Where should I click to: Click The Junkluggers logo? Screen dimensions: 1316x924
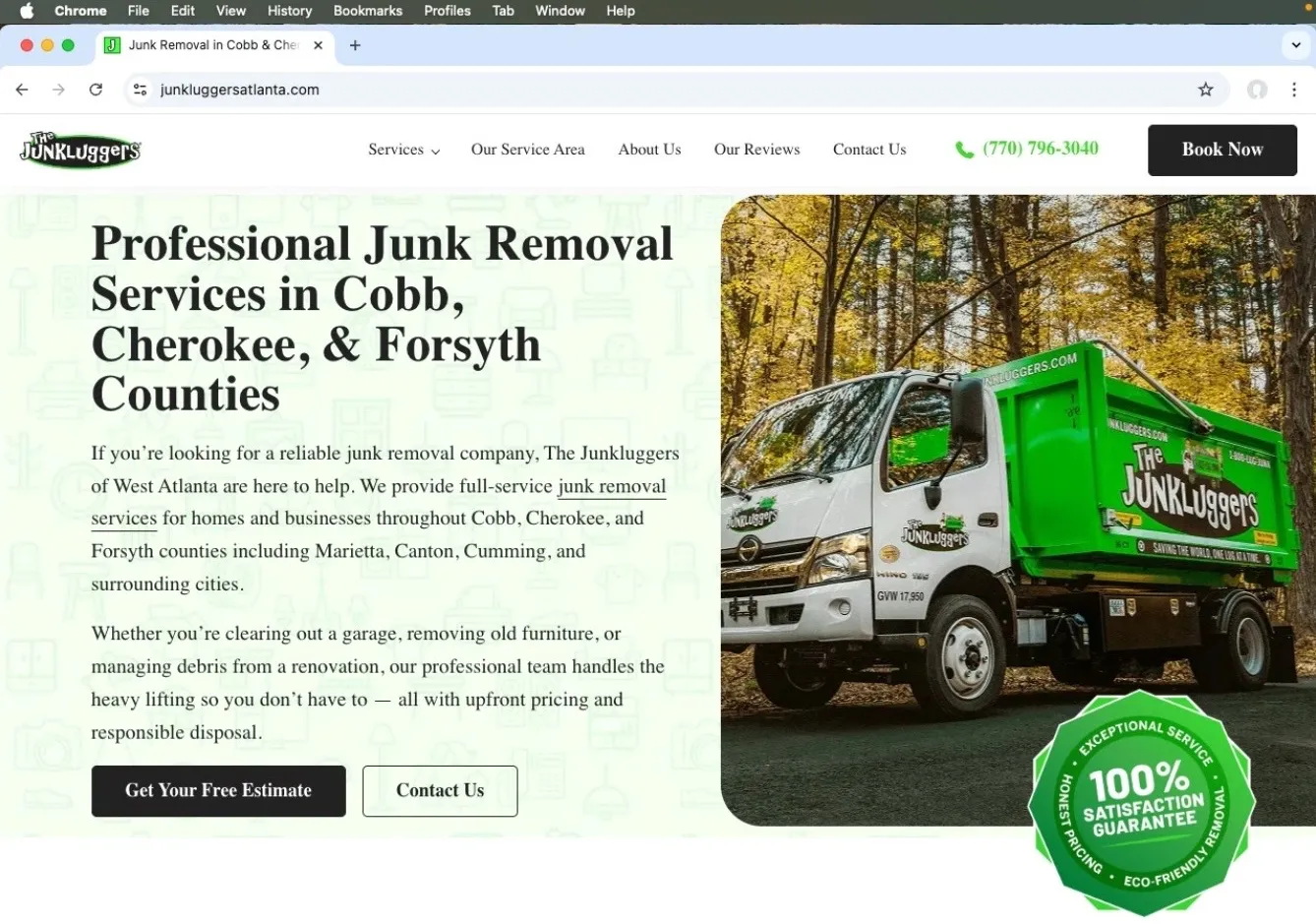81,150
